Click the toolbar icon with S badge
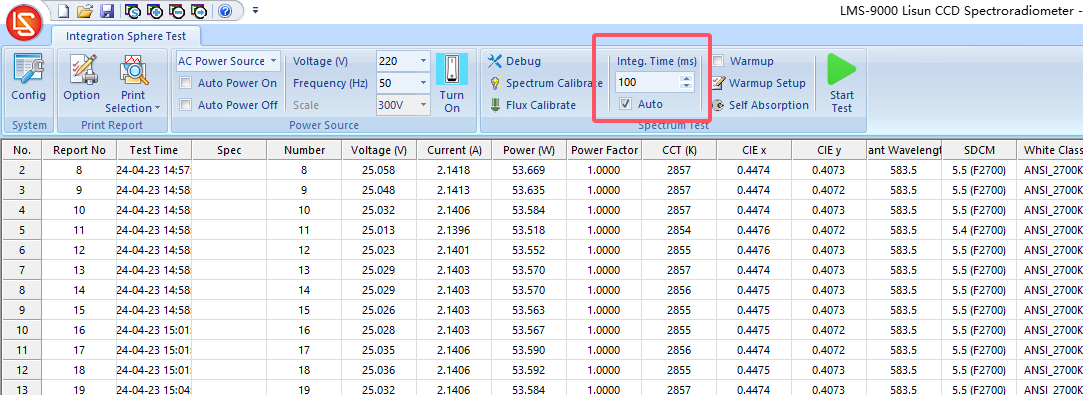 [133, 10]
